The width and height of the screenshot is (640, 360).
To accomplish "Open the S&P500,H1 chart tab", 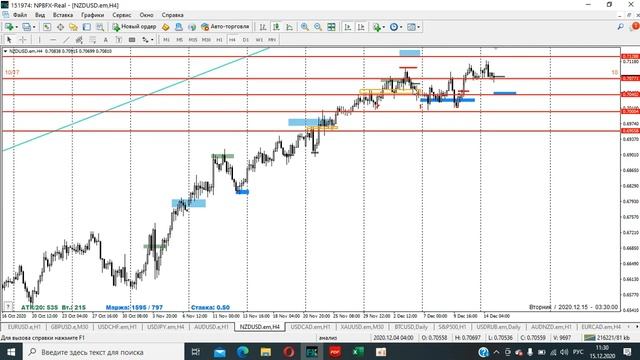I will point(452,327).
